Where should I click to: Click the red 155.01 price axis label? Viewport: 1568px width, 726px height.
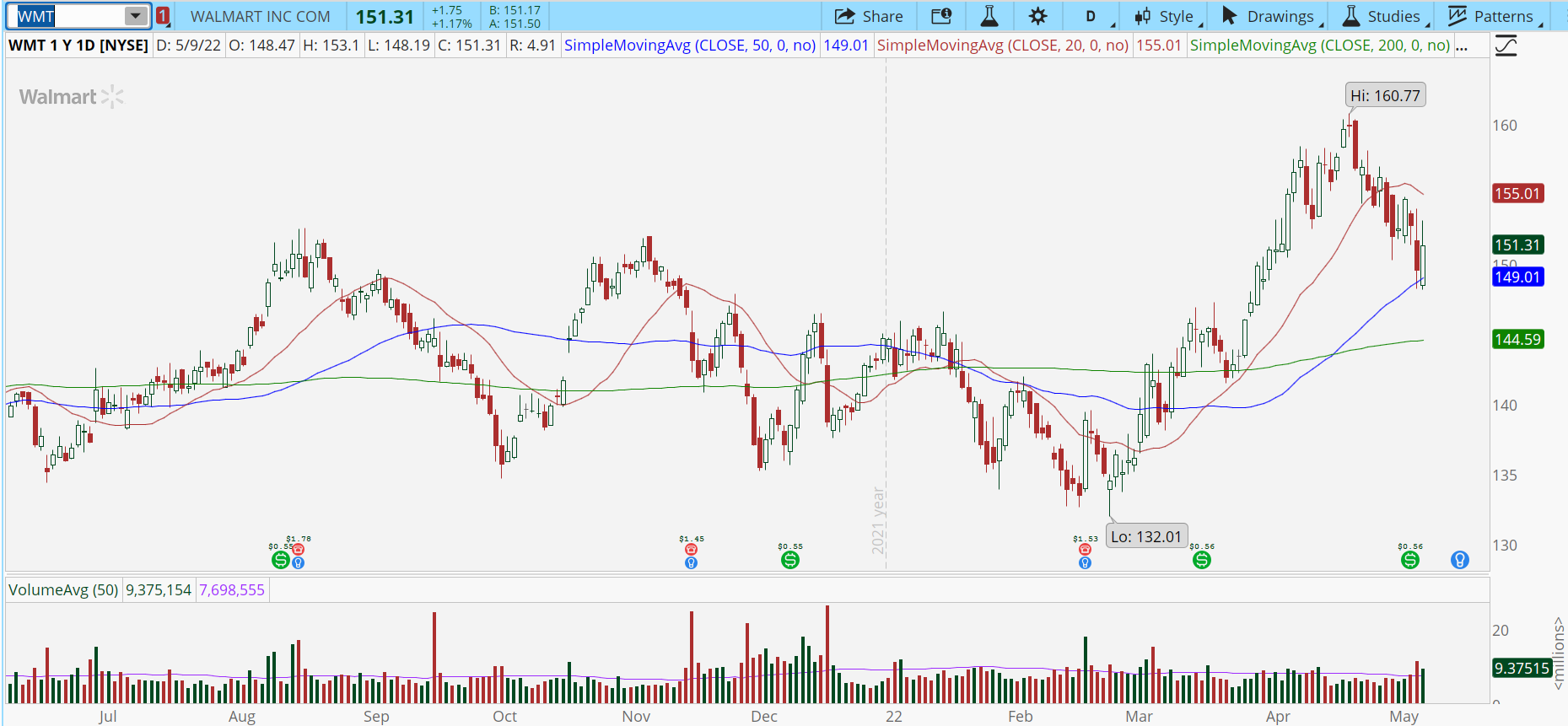coord(1517,194)
